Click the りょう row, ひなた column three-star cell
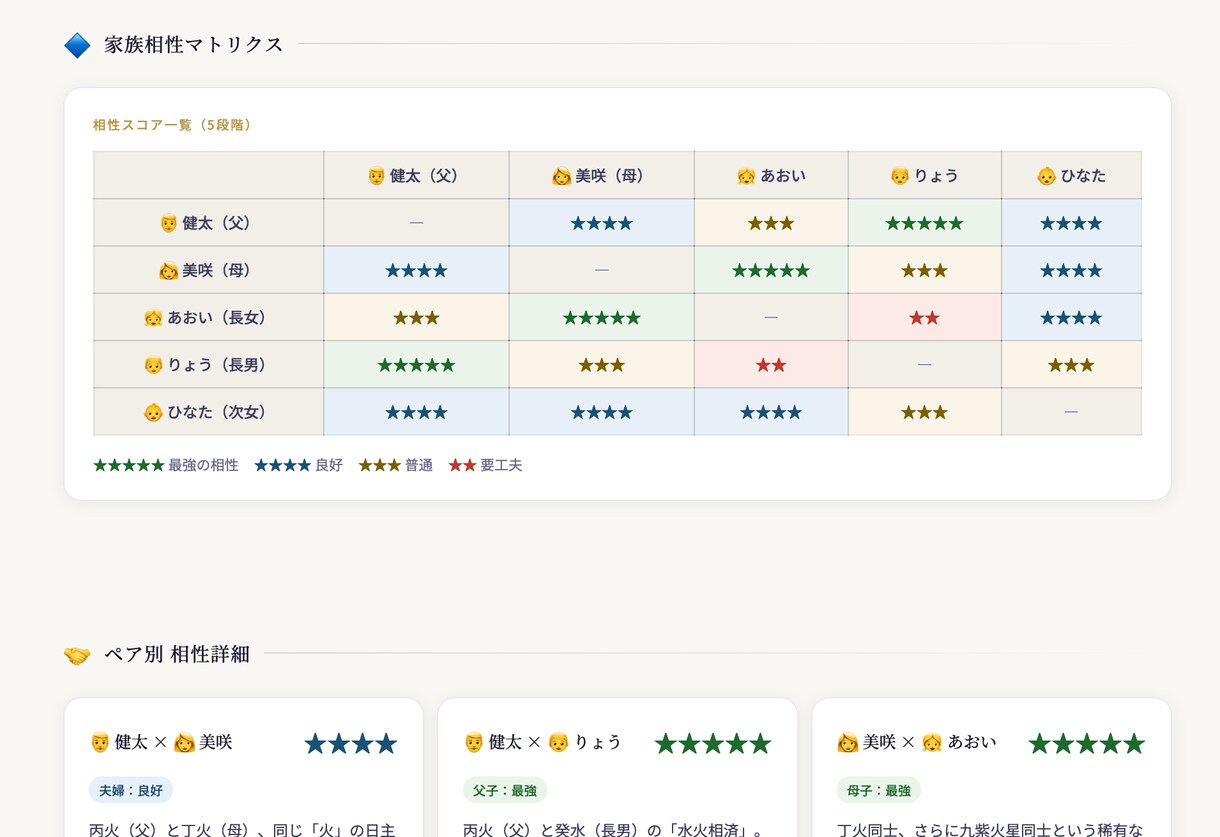Viewport: 1220px width, 837px height. (x=1071, y=365)
